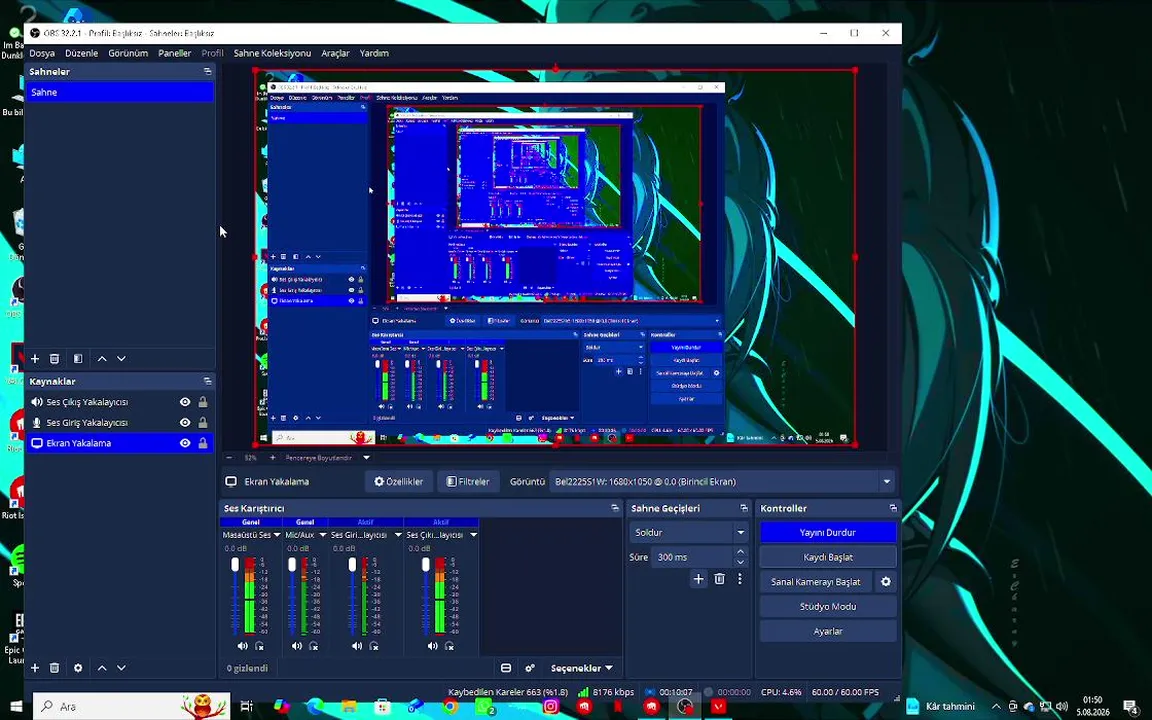Open the Sahne Koleksiyonu menu
The width and height of the screenshot is (1152, 720).
pyautogui.click(x=272, y=53)
